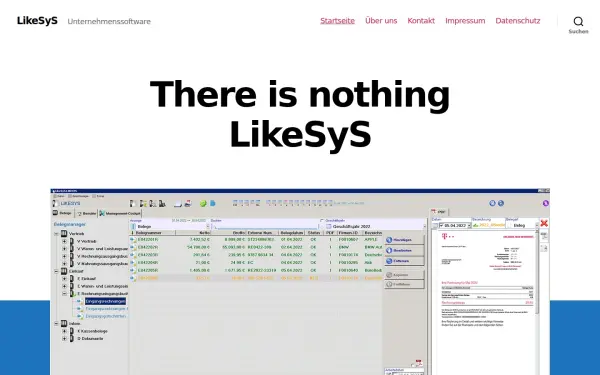The image size is (600, 375).
Task: Open the website search
Action: [x=578, y=24]
